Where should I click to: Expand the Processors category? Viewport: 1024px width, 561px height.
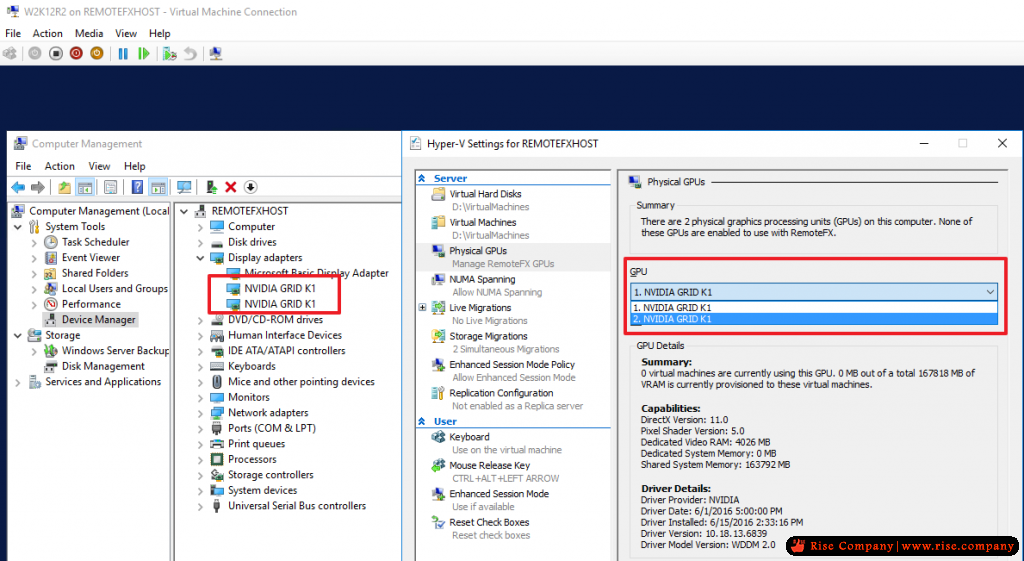point(200,460)
